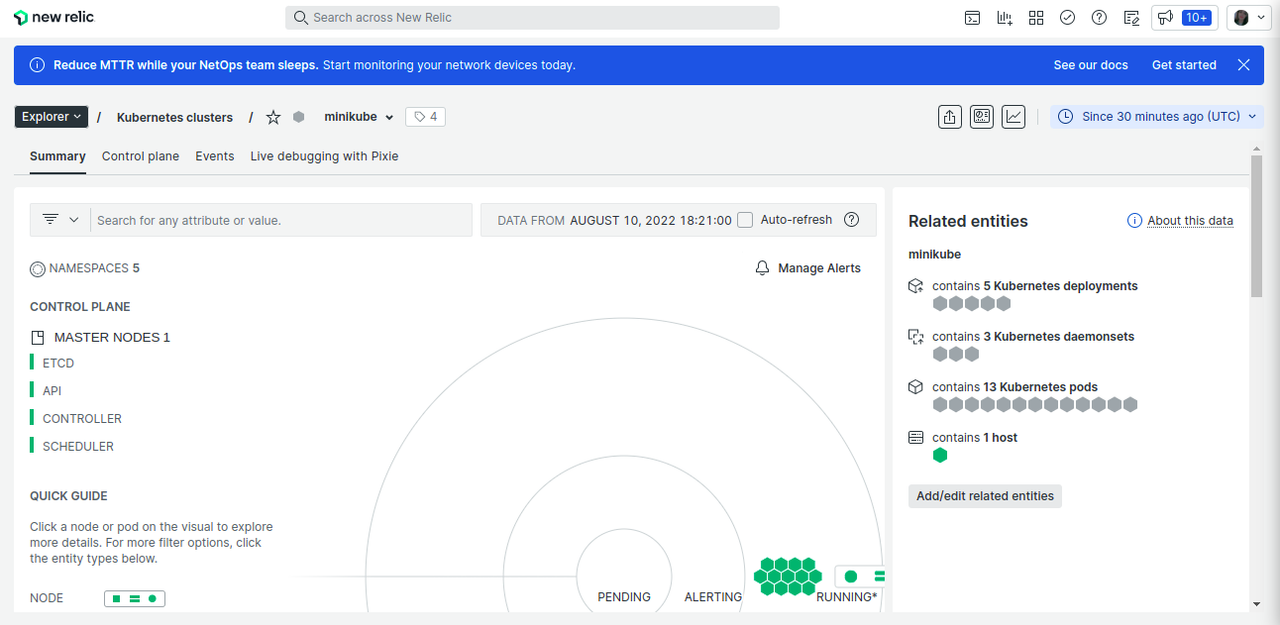Click the PENDING ring label
Screen dimensions: 1280x625
[x=624, y=597]
